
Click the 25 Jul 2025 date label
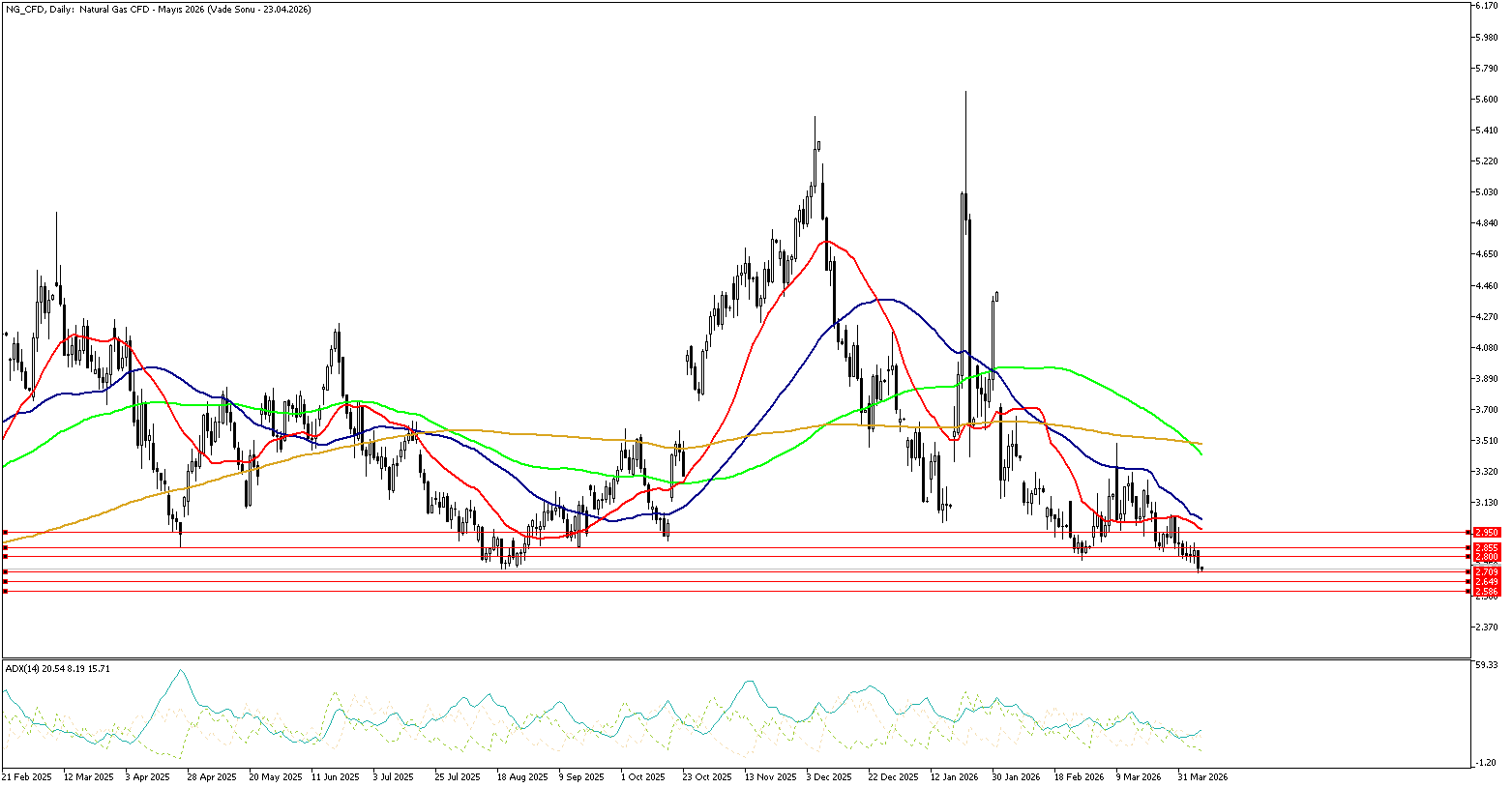(x=458, y=776)
